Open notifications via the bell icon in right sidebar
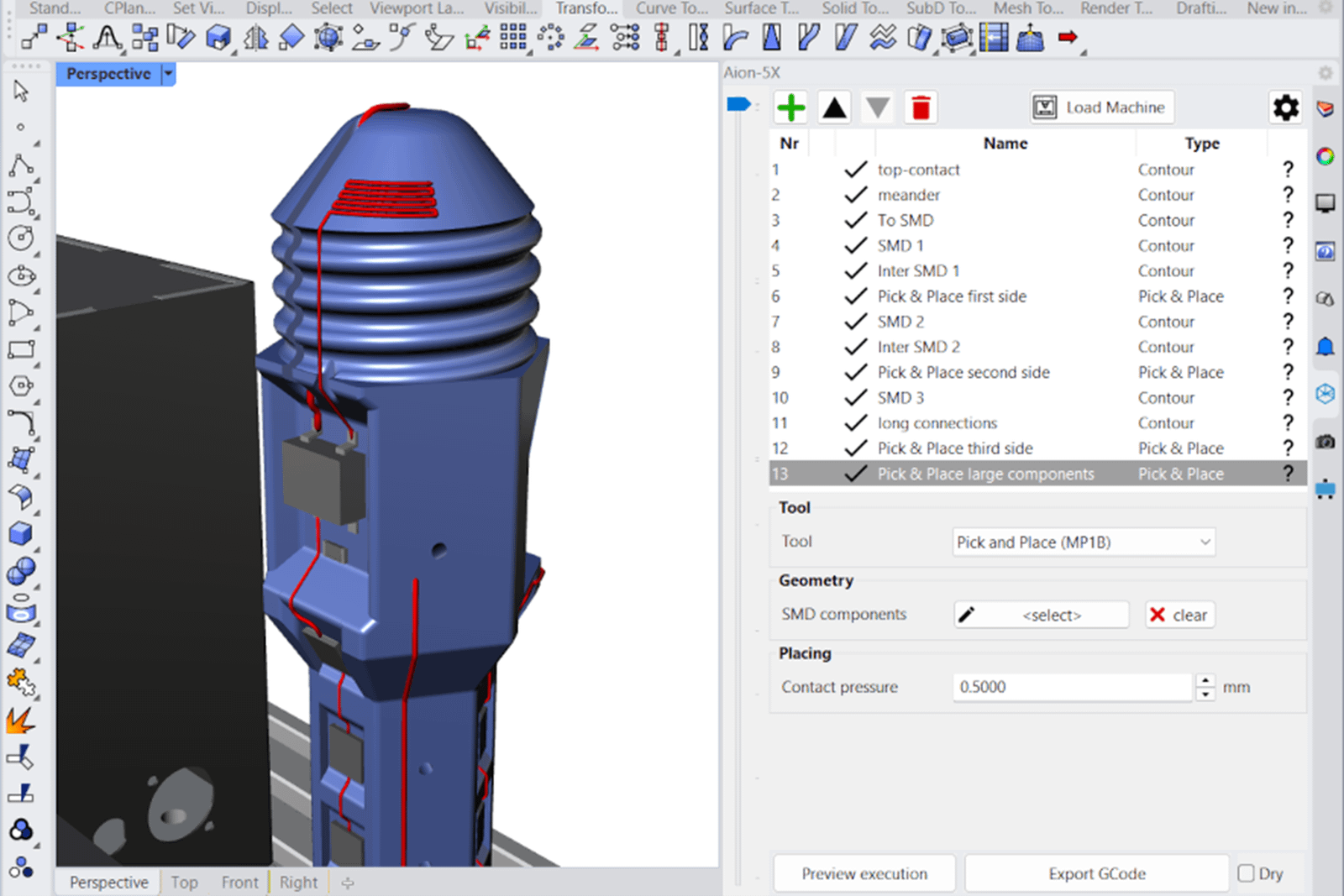This screenshot has width=1344, height=896. coord(1325,346)
